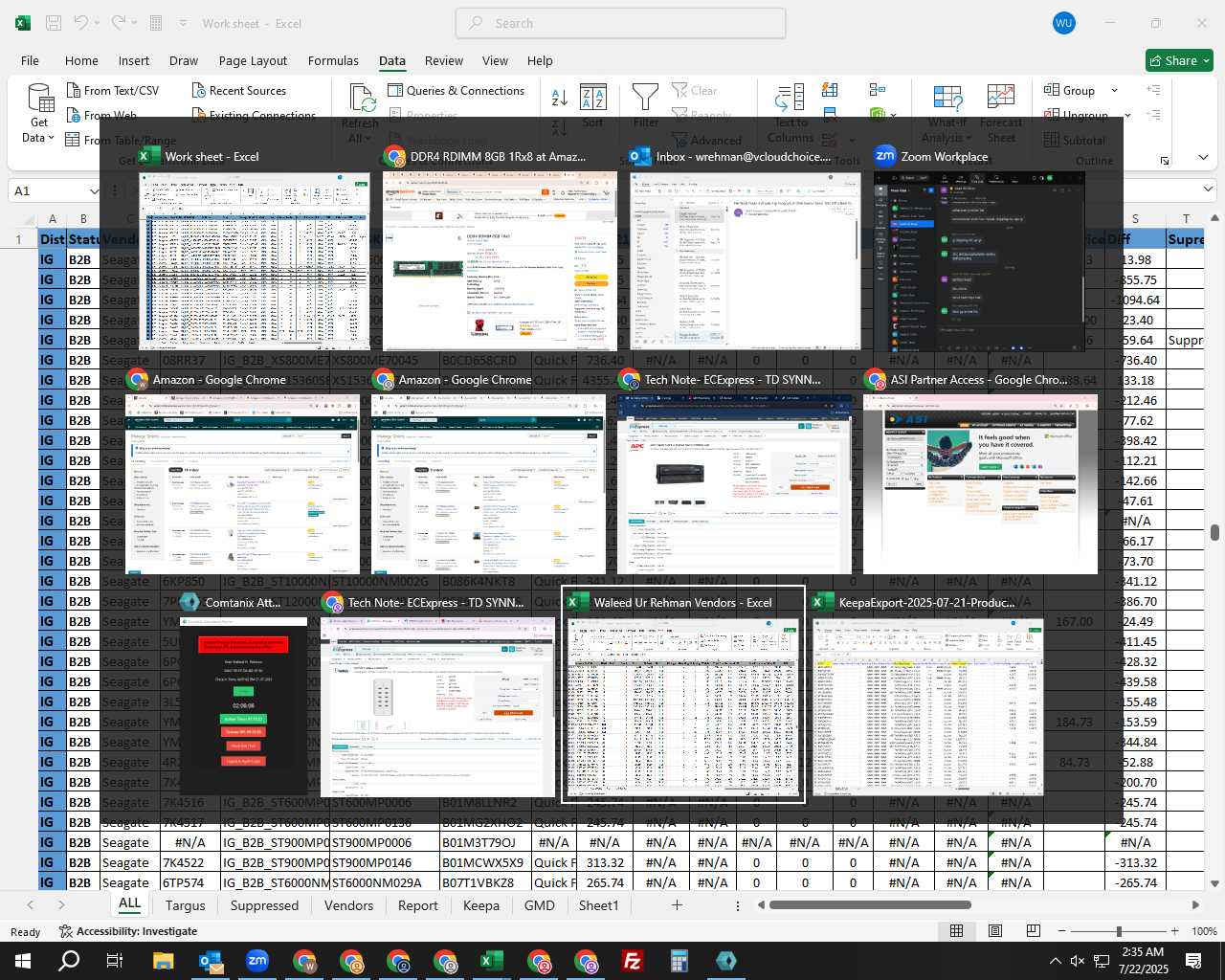
Task: Click the zoom in plus button
Action: (1174, 931)
